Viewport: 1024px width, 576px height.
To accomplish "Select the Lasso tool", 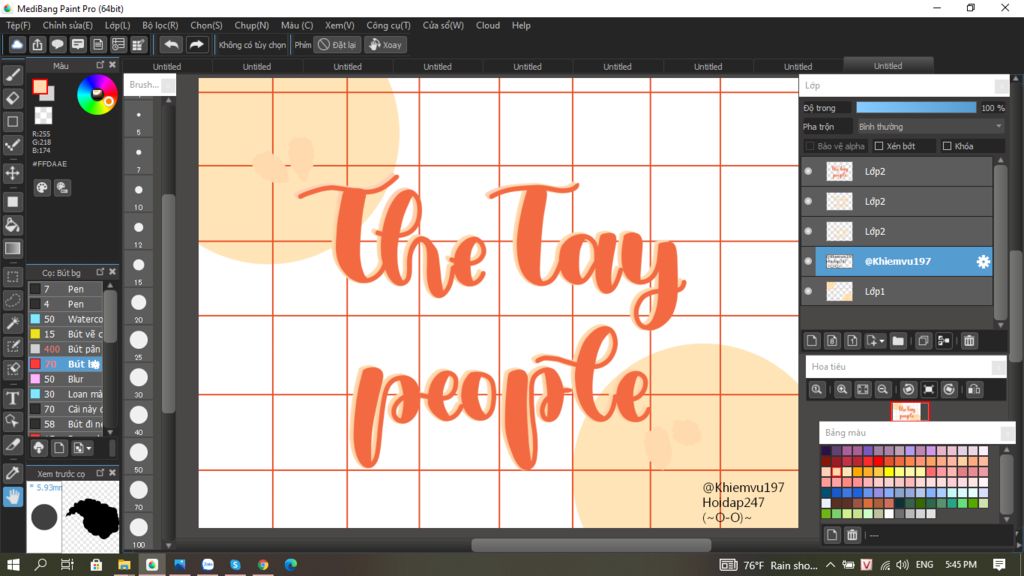I will (12, 300).
